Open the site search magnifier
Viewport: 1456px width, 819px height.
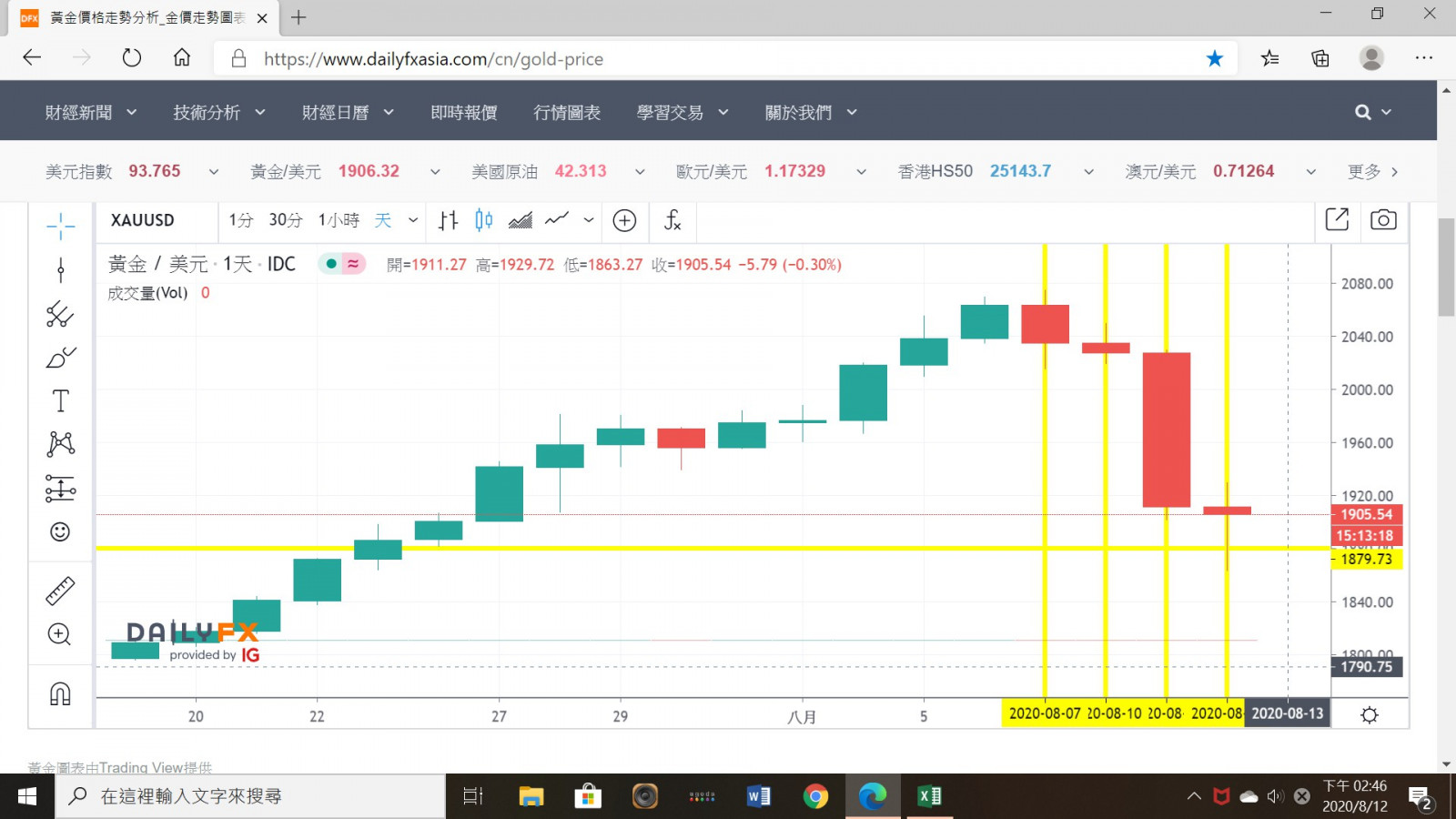pyautogui.click(x=1362, y=112)
